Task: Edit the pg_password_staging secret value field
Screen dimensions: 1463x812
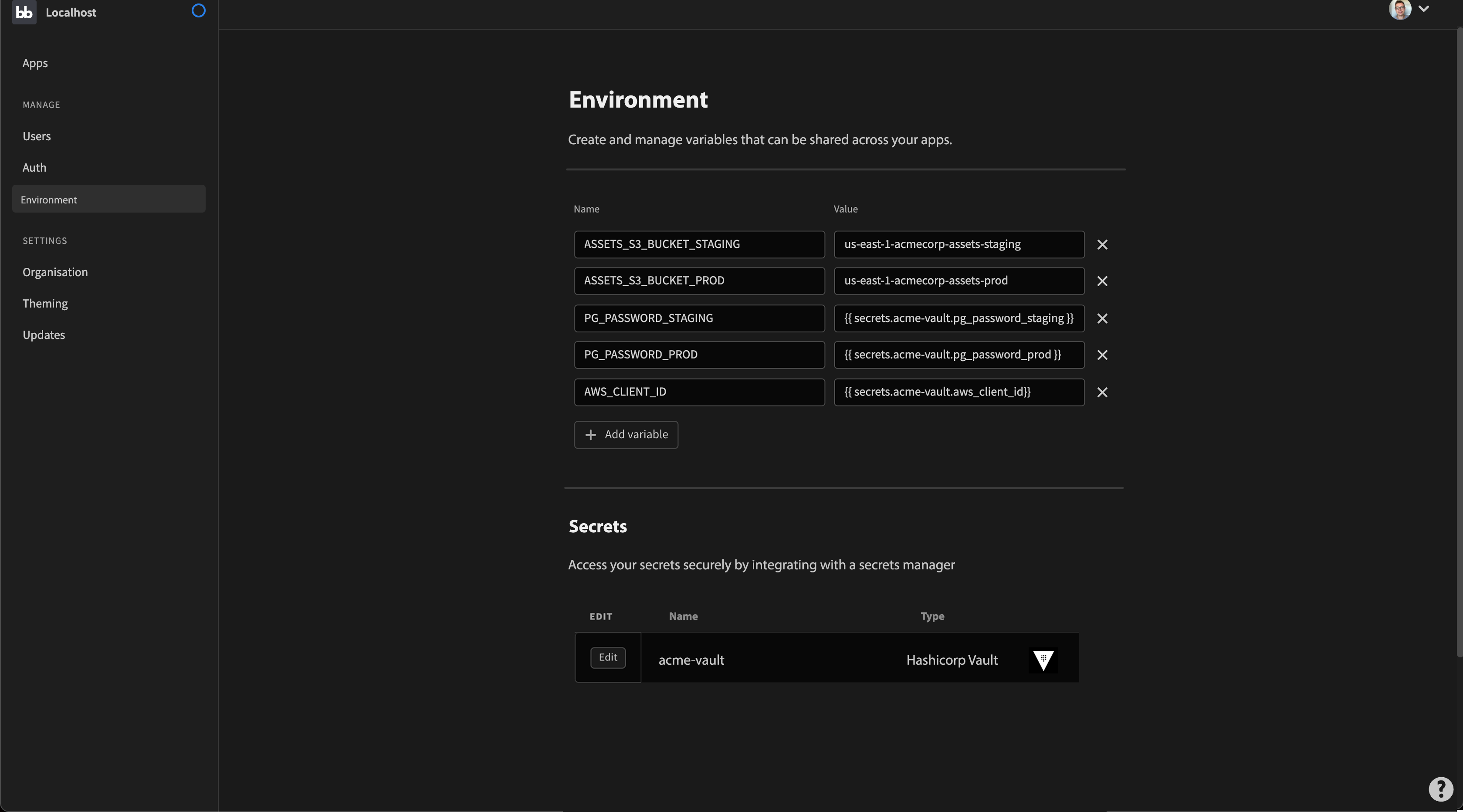Action: click(958, 318)
